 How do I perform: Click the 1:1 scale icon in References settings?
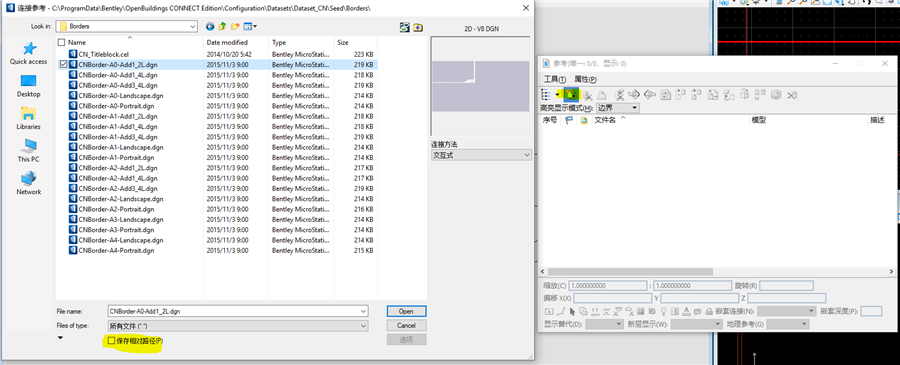pos(595,311)
